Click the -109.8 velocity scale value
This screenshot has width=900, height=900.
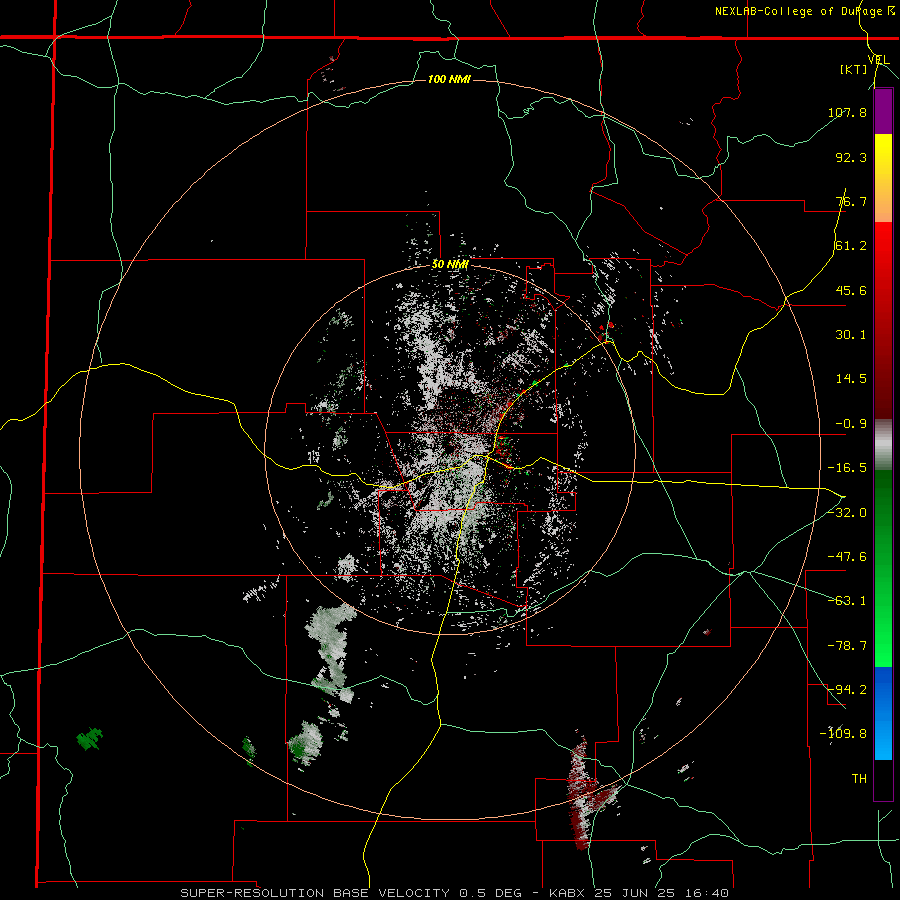click(x=843, y=734)
